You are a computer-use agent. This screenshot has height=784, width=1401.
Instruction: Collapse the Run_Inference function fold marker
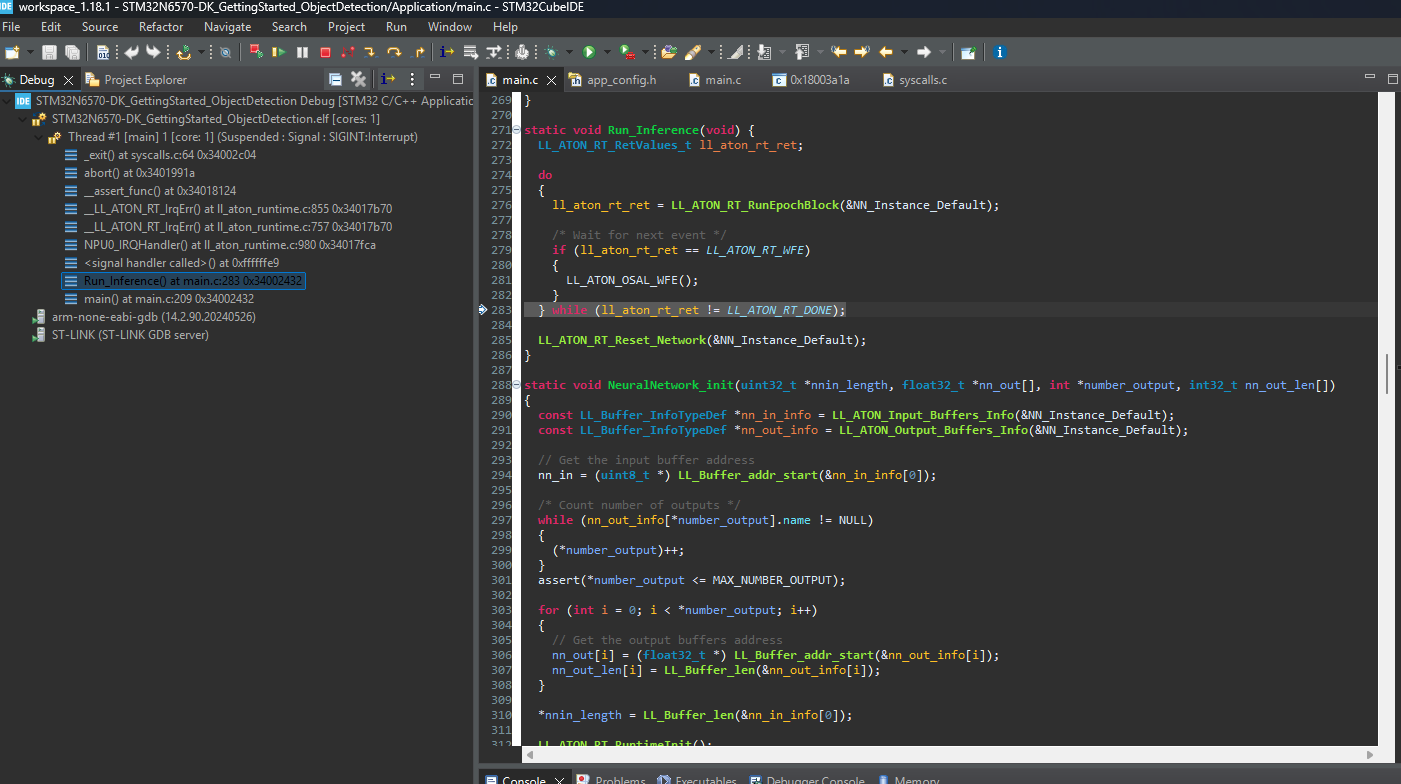[x=516, y=130]
